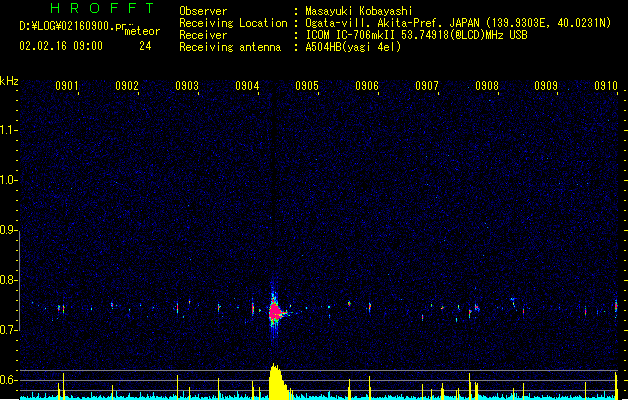
Task: Click the 0901 time marker
Action: point(67,86)
